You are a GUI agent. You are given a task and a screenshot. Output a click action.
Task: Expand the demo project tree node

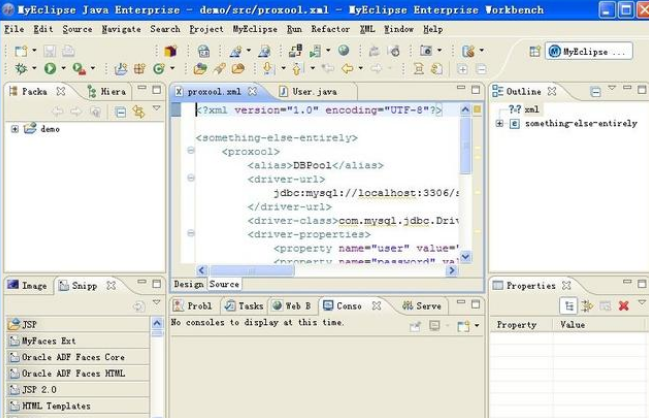15,129
